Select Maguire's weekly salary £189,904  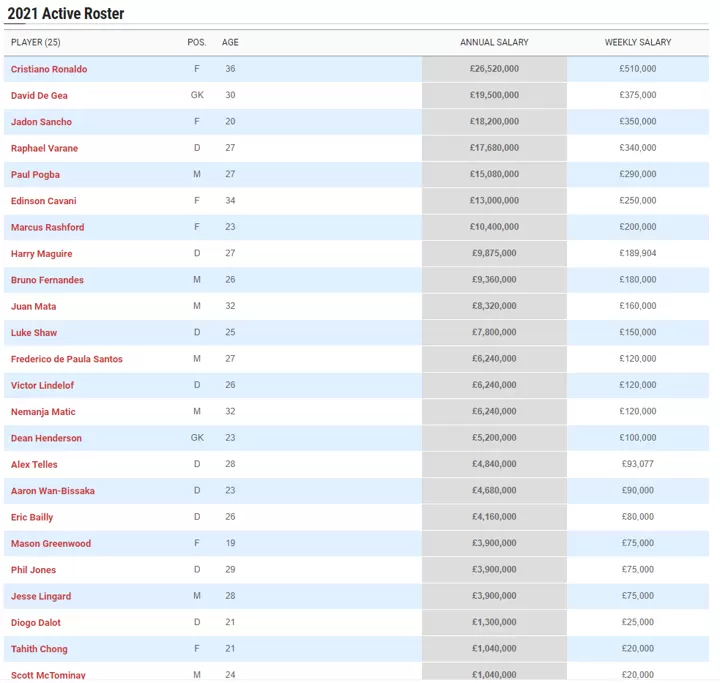coord(638,254)
